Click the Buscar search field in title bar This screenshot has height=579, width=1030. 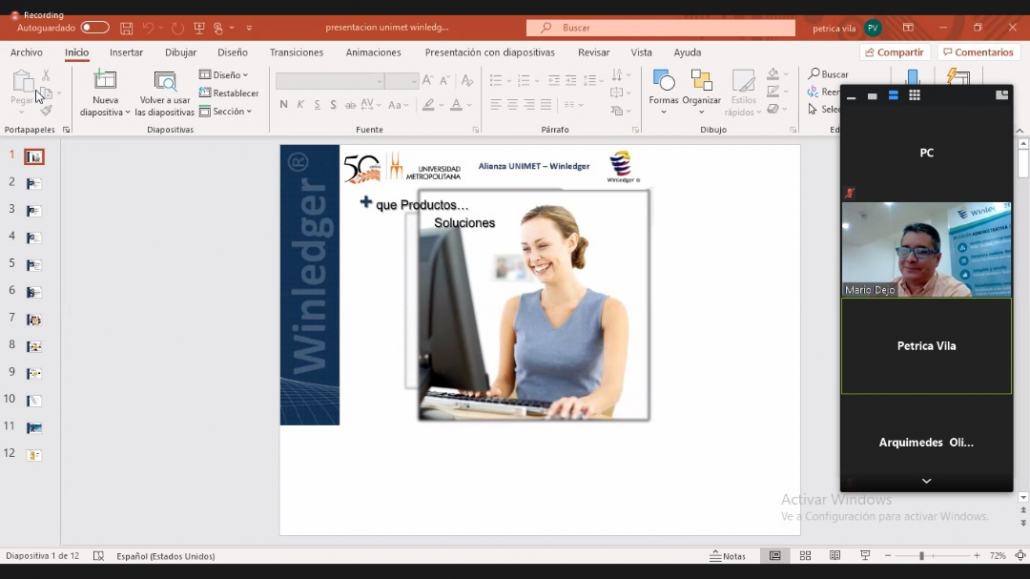[660, 28]
